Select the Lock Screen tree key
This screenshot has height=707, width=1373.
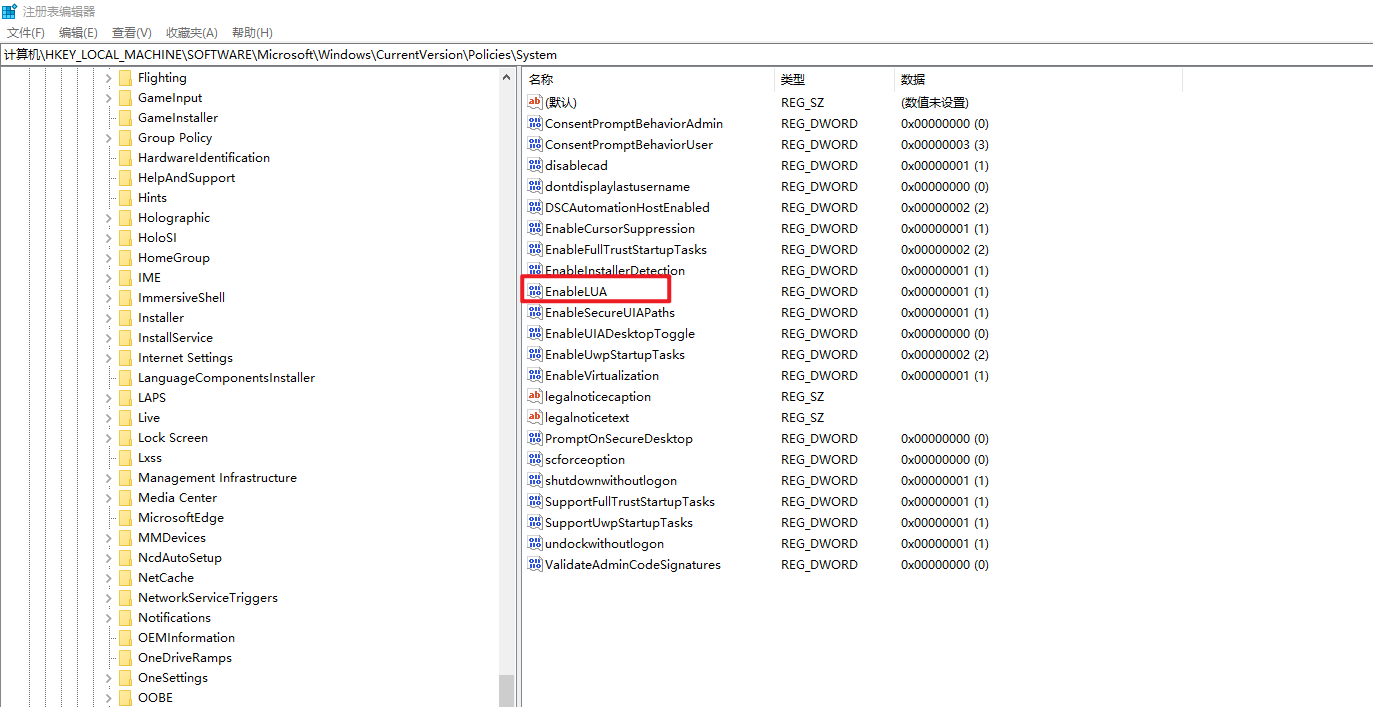pos(172,438)
